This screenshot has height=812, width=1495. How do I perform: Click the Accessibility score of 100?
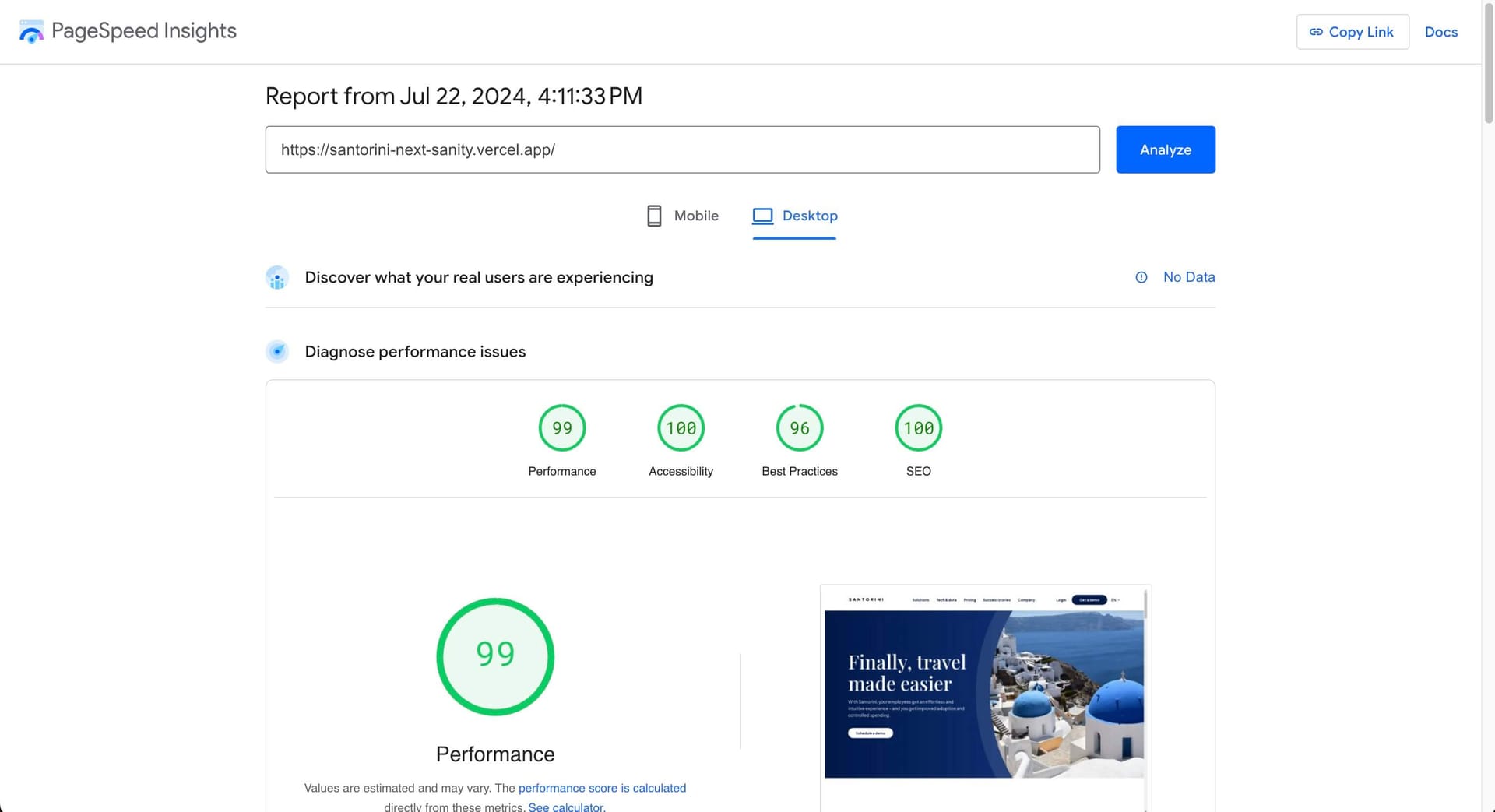coord(681,427)
